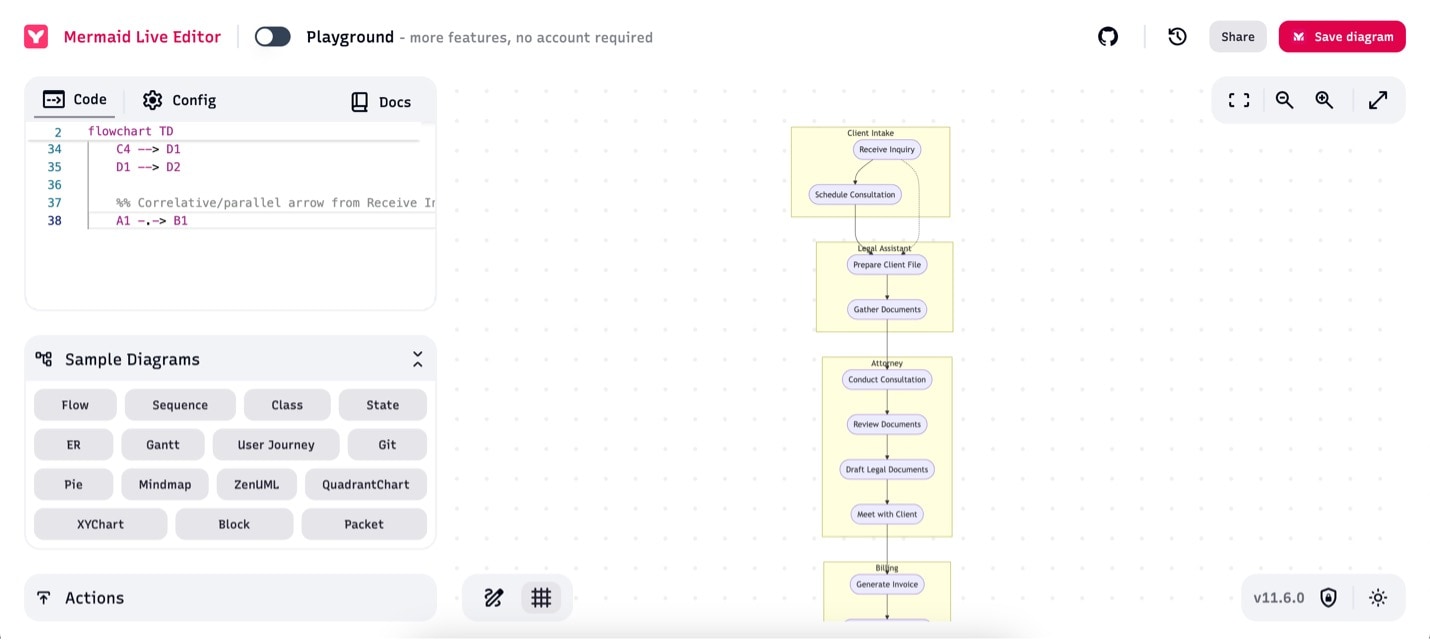
Task: Load the Packet sample diagram
Action: [x=364, y=524]
